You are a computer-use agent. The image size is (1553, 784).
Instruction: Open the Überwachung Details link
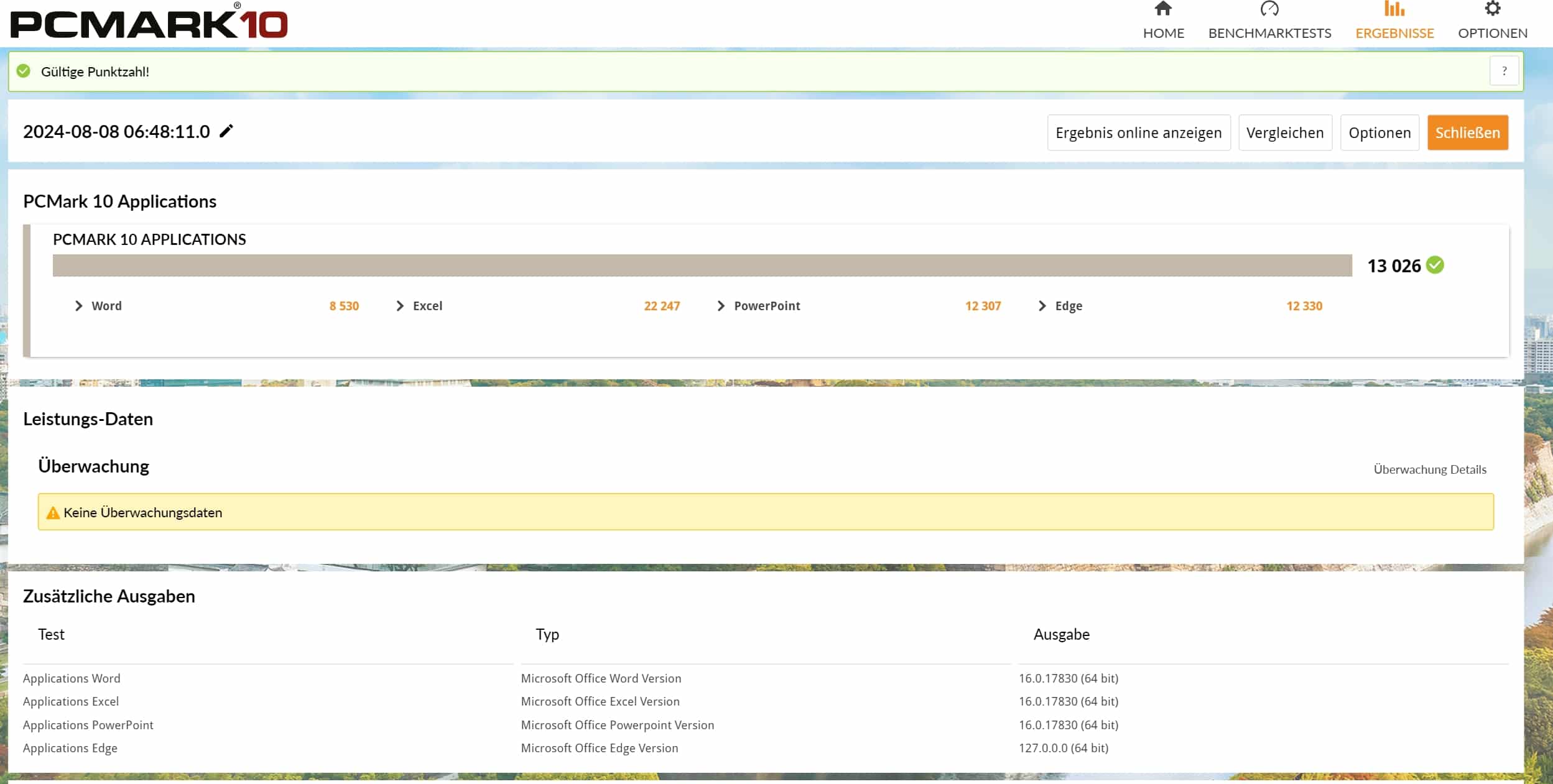pyautogui.click(x=1429, y=469)
